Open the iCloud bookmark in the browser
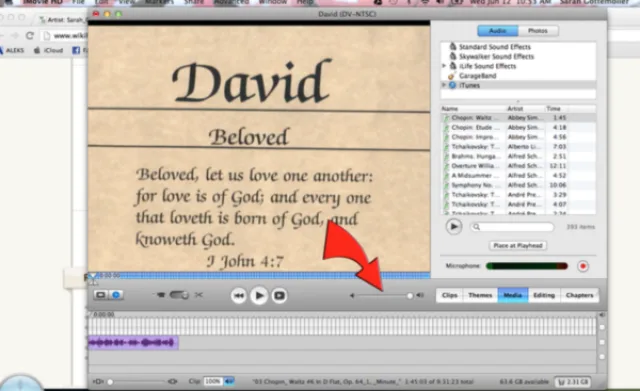This screenshot has width=640, height=391. 48,50
